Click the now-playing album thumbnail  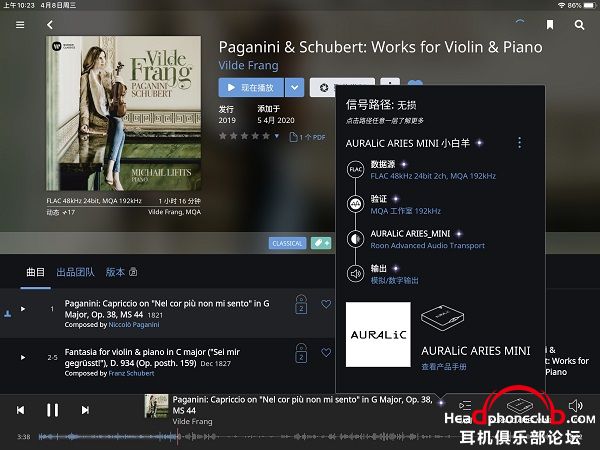point(156,406)
